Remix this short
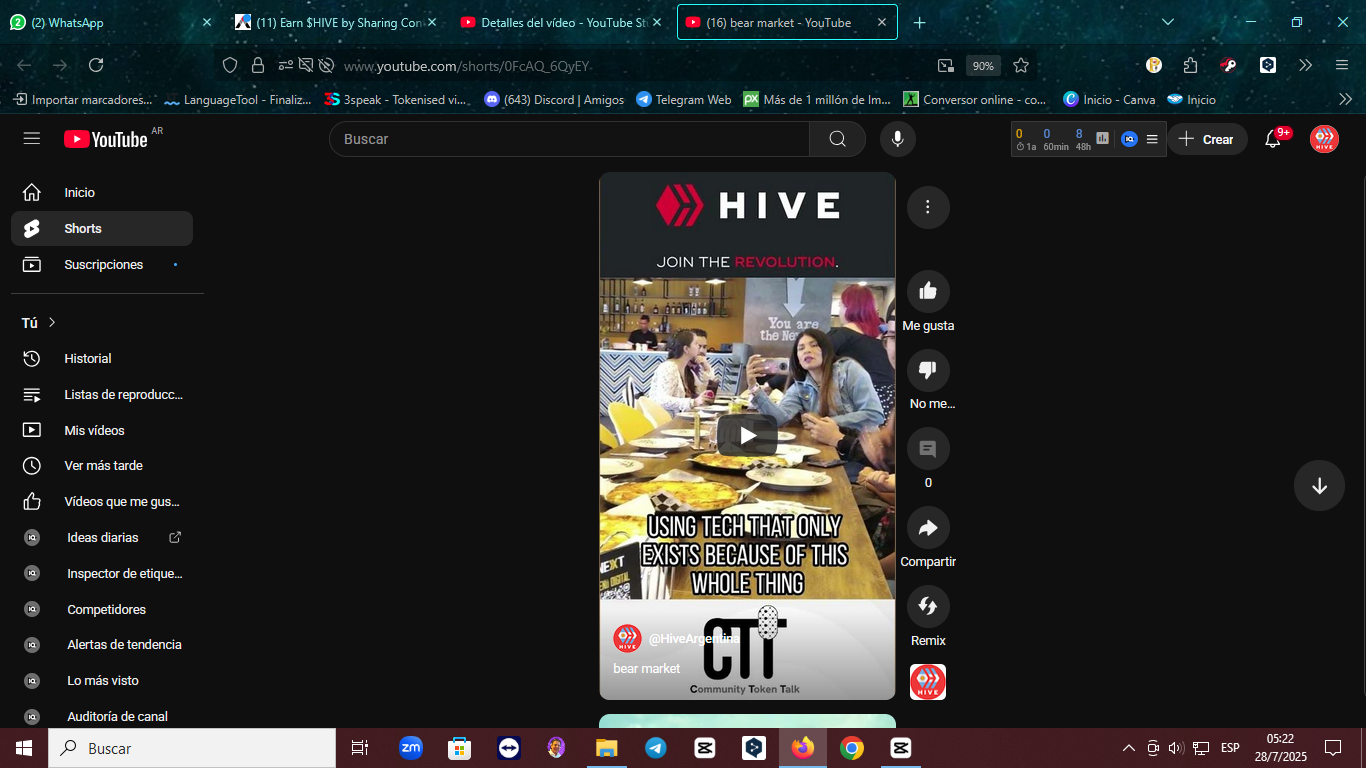This screenshot has height=768, width=1366. [928, 606]
